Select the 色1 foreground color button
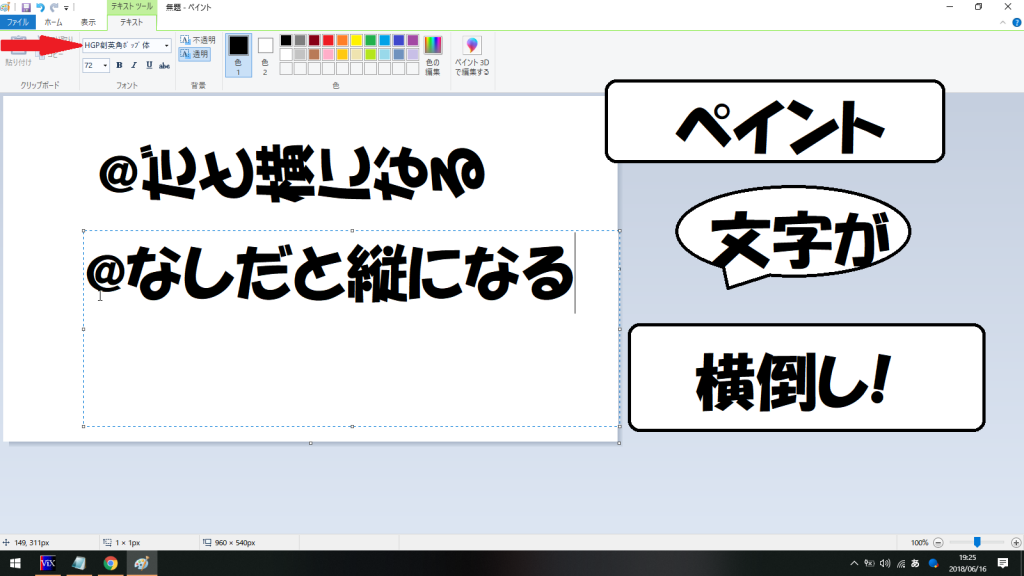This screenshot has height=576, width=1024. pyautogui.click(x=238, y=53)
